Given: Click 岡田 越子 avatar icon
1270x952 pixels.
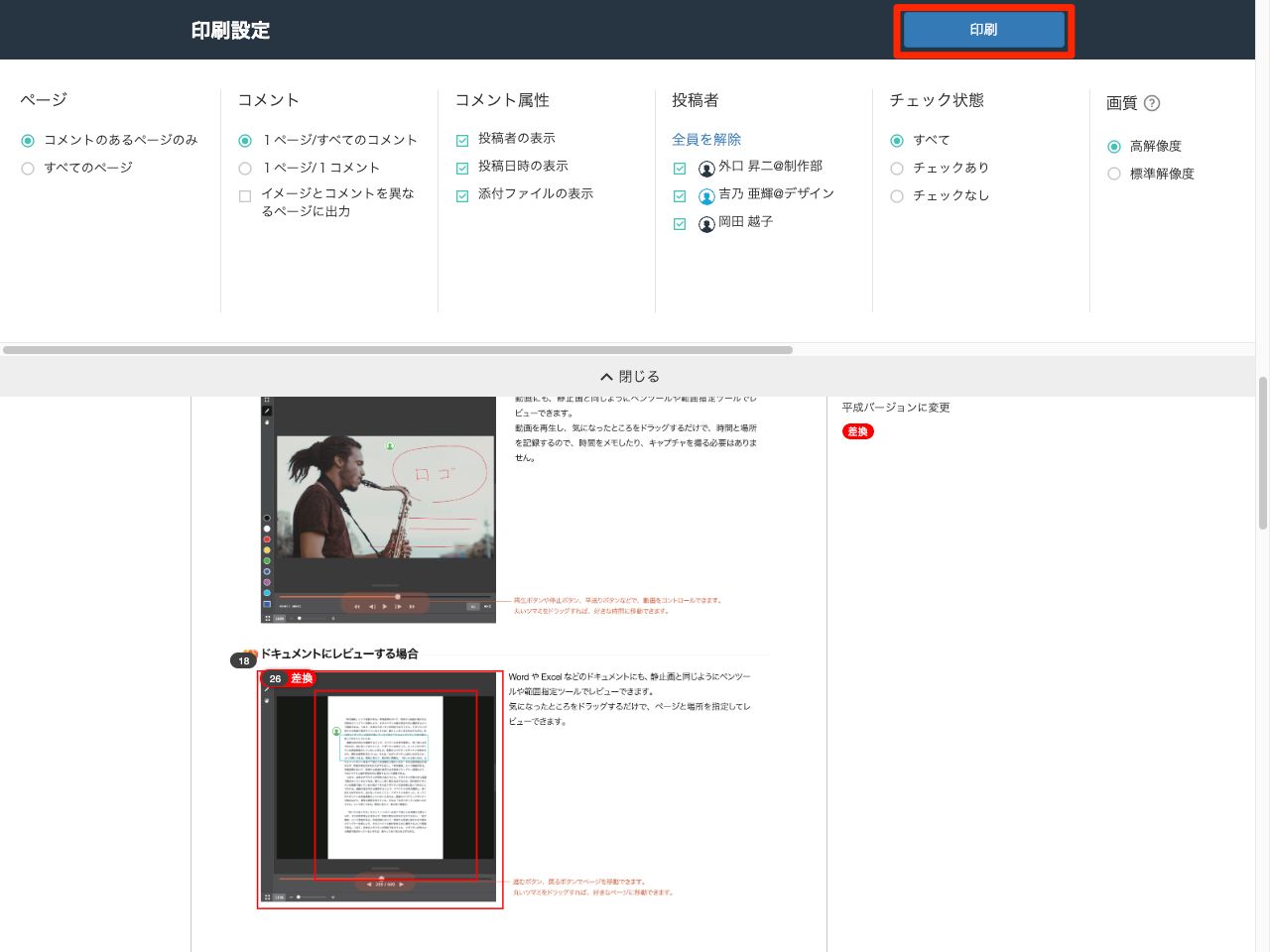Looking at the screenshot, I should (706, 224).
